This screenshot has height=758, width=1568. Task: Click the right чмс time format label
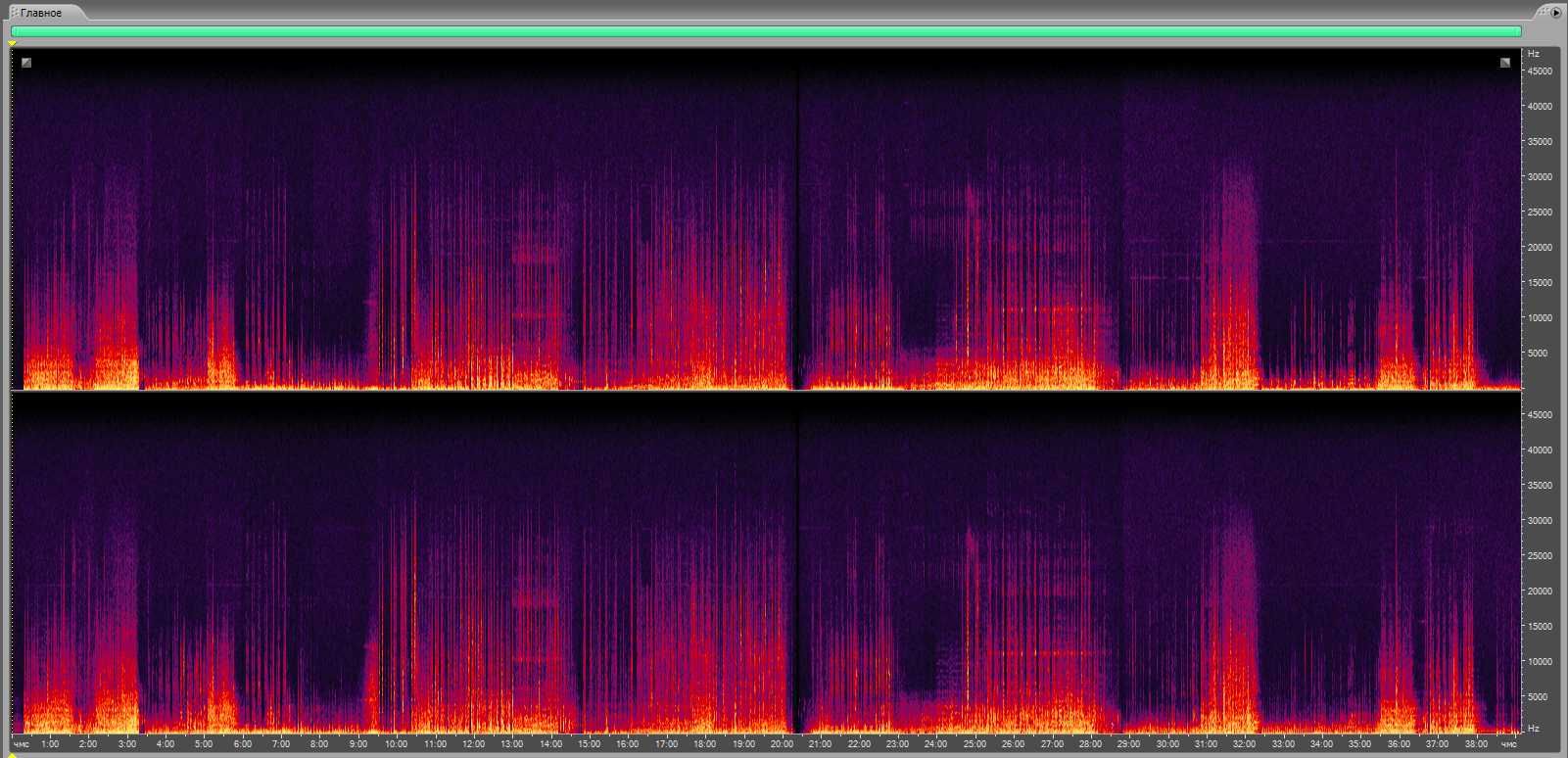(1508, 744)
